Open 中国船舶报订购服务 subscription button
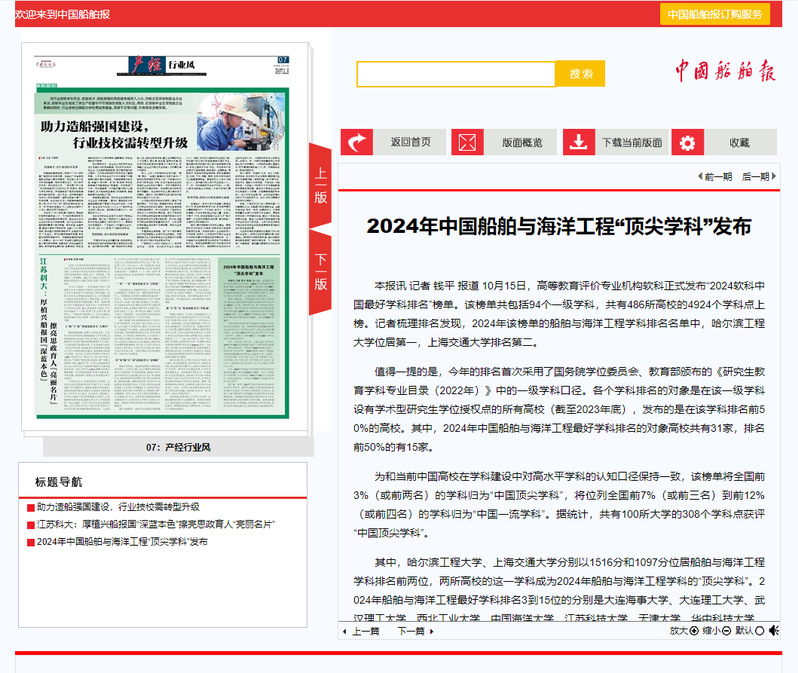 click(x=714, y=14)
